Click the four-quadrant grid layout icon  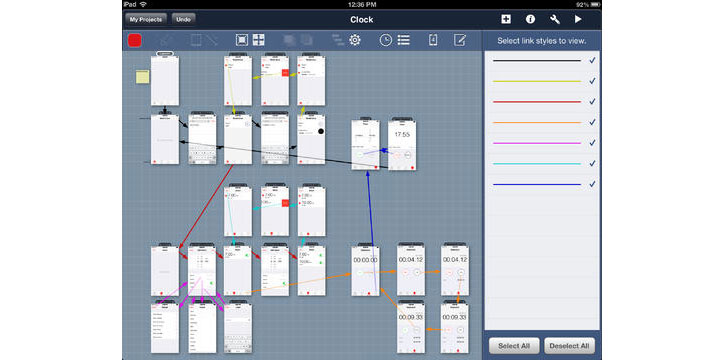pos(259,40)
